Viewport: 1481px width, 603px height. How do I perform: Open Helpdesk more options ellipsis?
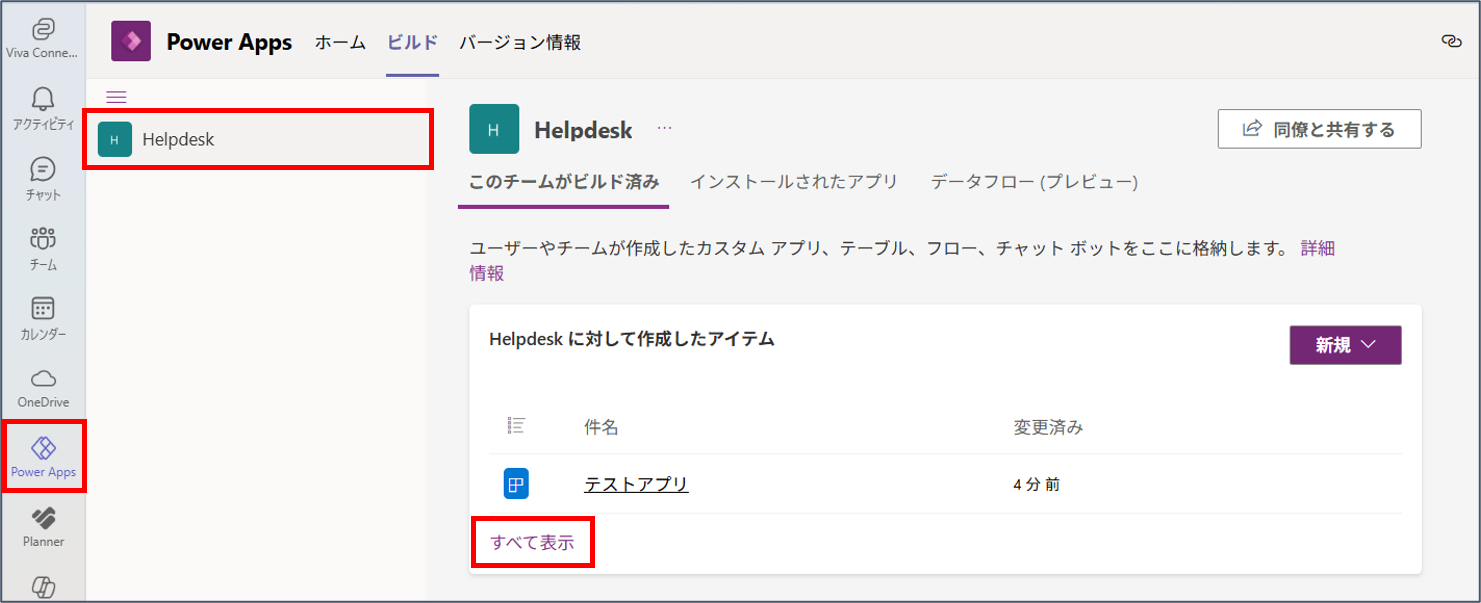coord(665,129)
